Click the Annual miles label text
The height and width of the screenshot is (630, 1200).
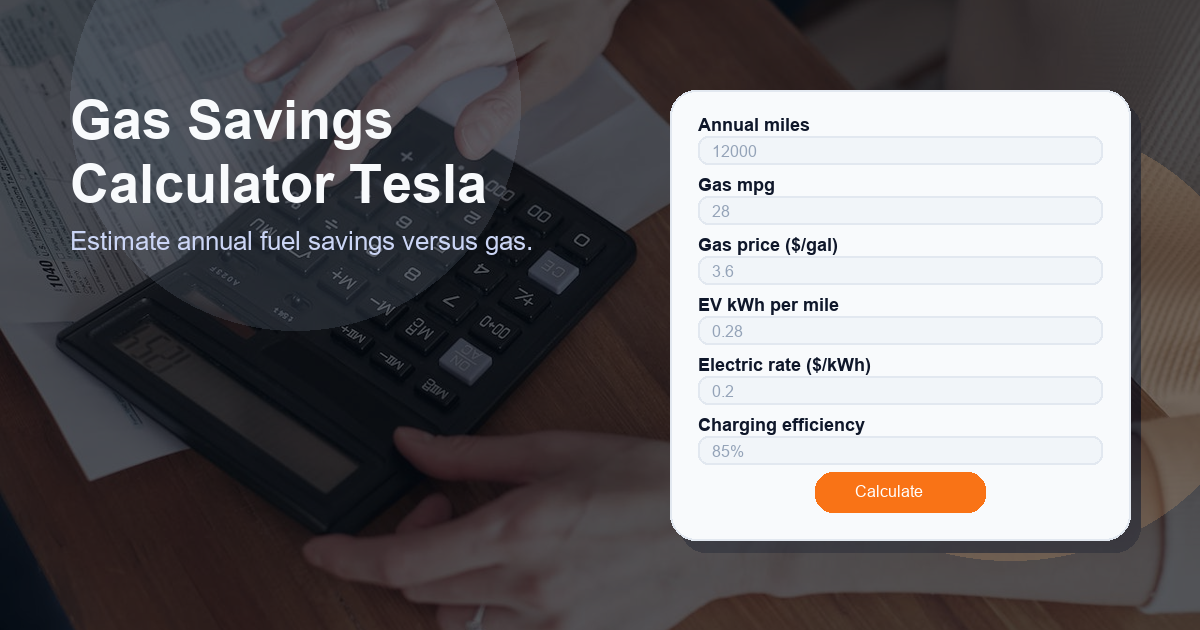[755, 125]
